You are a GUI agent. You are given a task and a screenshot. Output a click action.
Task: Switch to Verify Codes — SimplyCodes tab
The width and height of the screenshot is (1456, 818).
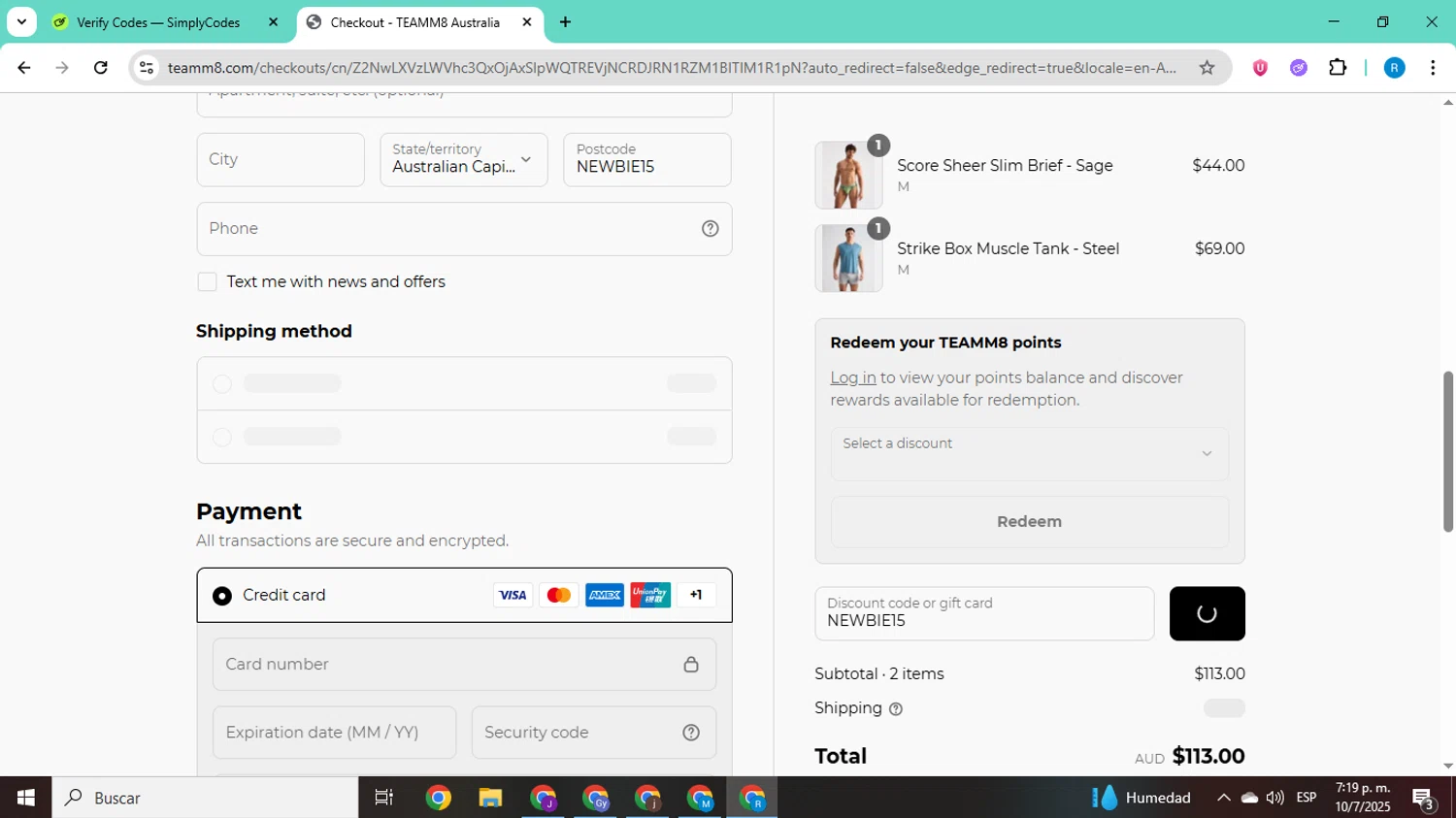click(x=158, y=22)
